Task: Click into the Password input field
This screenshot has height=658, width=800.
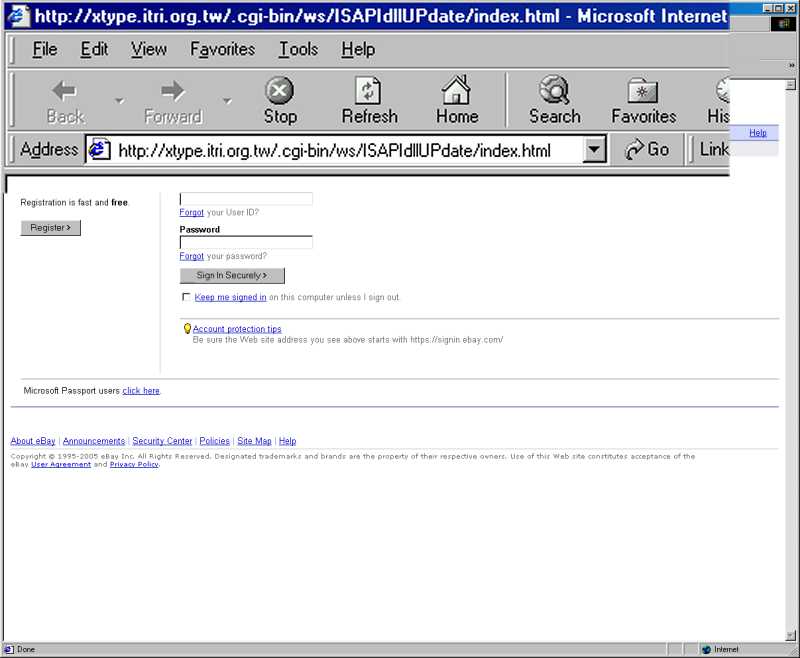Action: coord(246,242)
